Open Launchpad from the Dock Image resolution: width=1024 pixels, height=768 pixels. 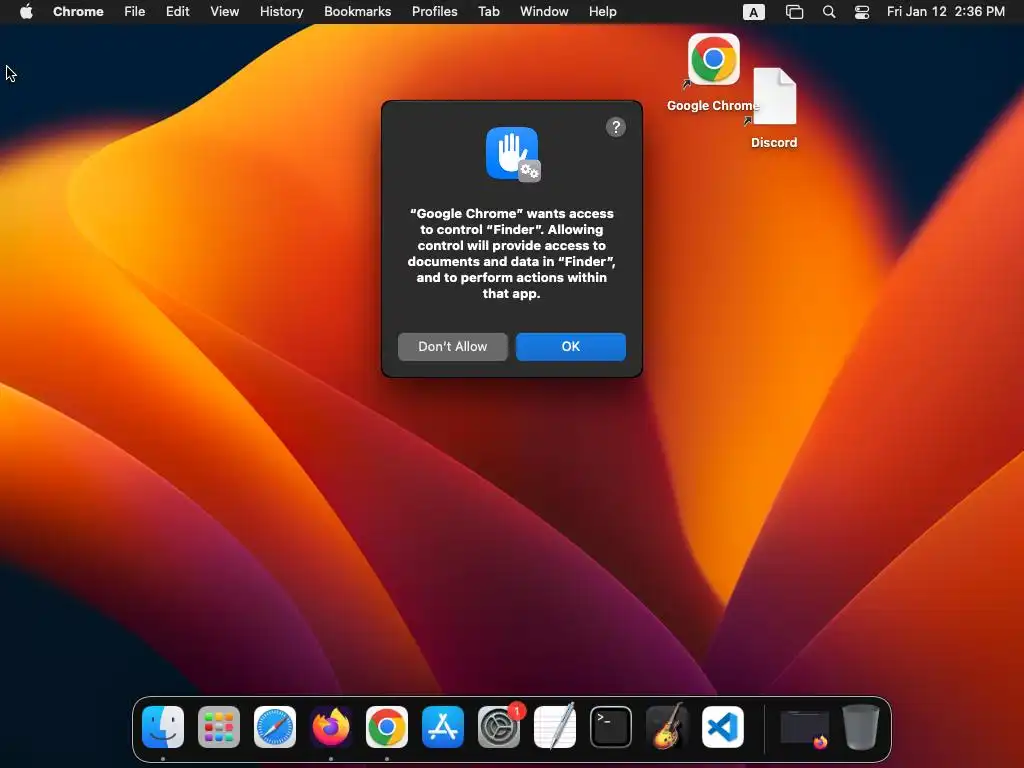click(x=219, y=726)
